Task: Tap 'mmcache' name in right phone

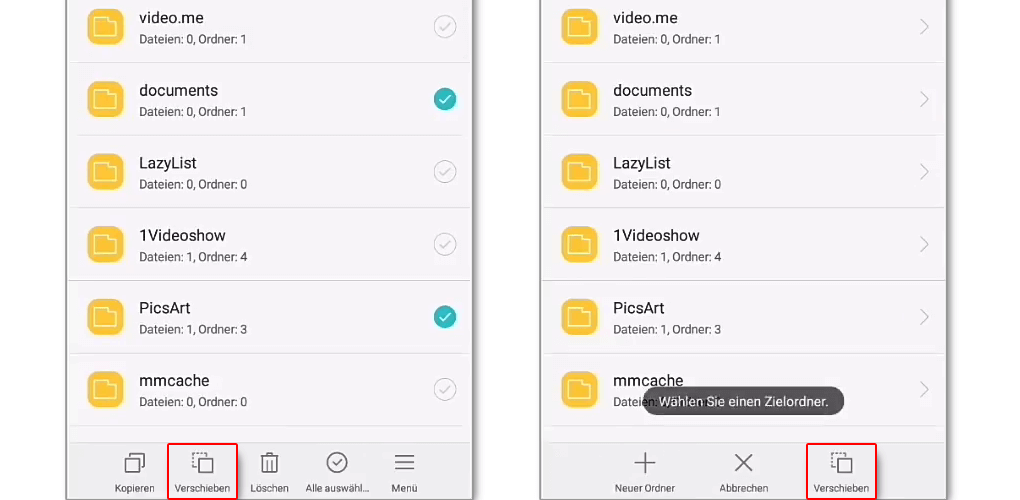Action: (x=648, y=380)
